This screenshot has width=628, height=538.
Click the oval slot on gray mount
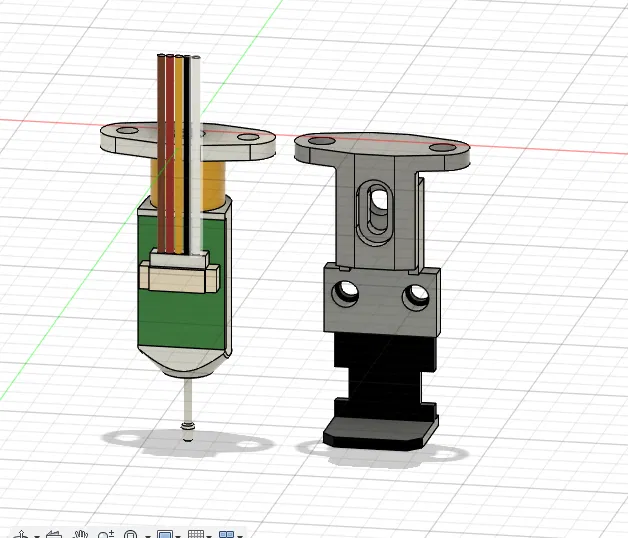[375, 212]
